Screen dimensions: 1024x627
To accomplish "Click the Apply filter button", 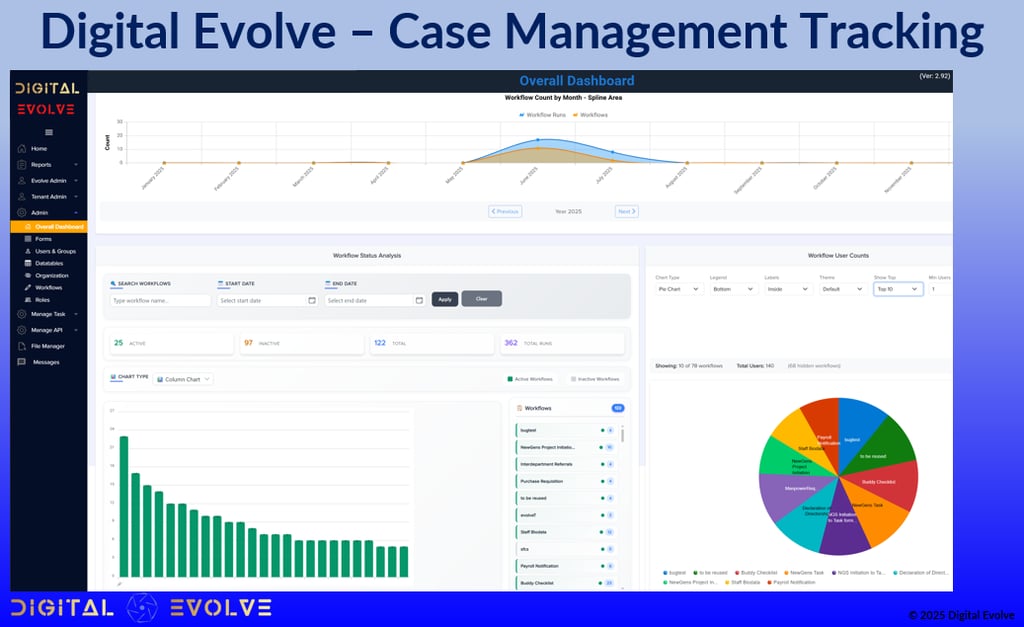I will tap(445, 299).
